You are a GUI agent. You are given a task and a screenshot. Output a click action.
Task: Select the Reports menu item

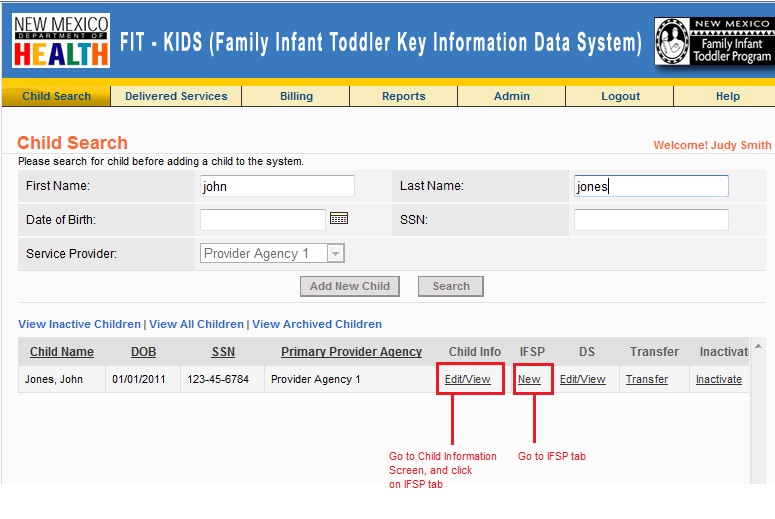coord(404,96)
